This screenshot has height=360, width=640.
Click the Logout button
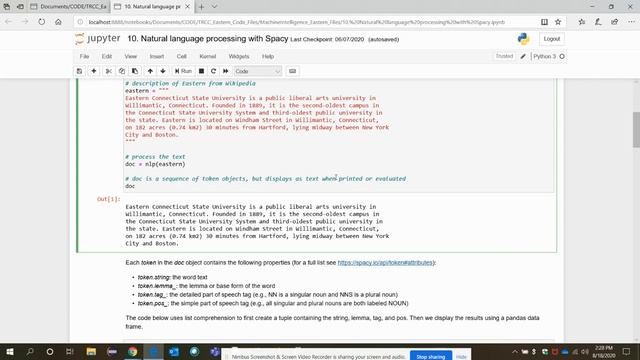552,39
